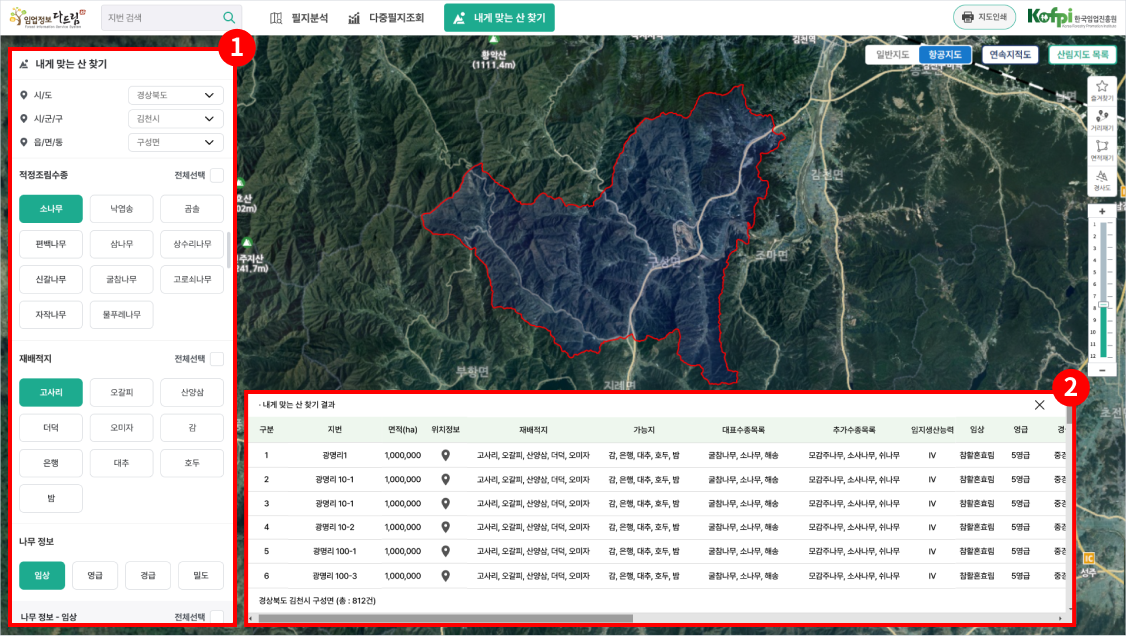Select the 거리재기 distance measure tool
The image size is (1126, 636).
point(1102,120)
